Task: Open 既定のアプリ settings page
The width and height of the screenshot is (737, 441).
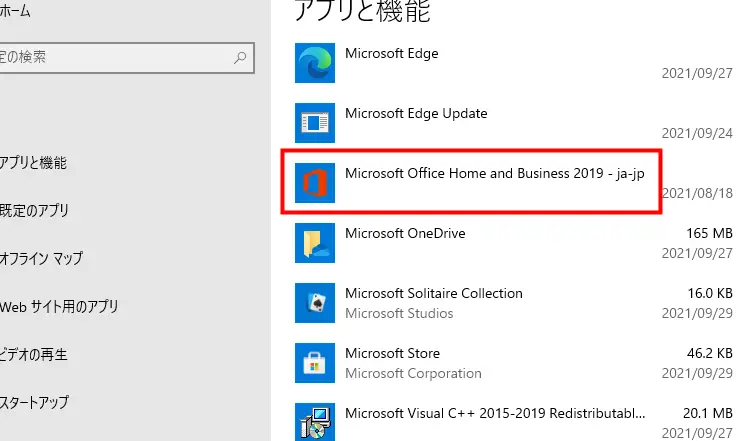Action: pos(34,211)
